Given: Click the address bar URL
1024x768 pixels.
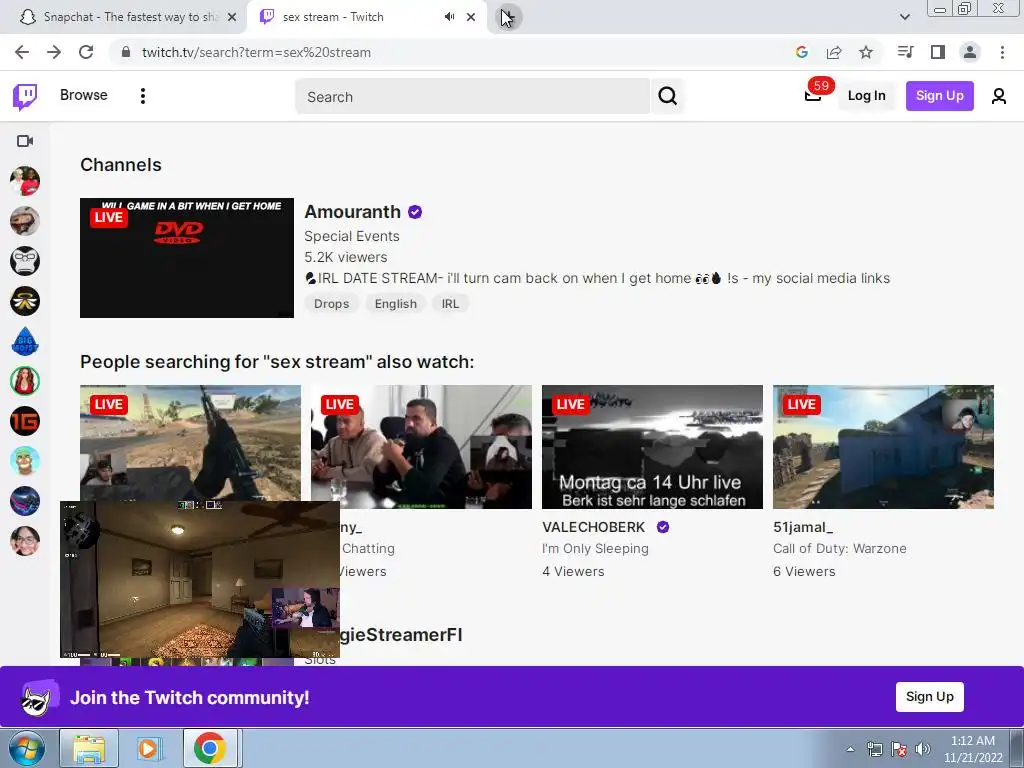Looking at the screenshot, I should (x=256, y=52).
